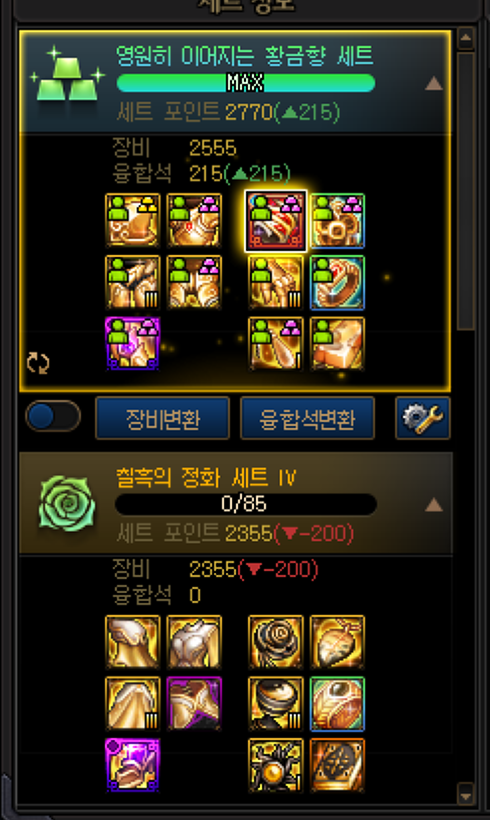Click the MAX green progress bar
This screenshot has width=490, height=820.
click(246, 83)
